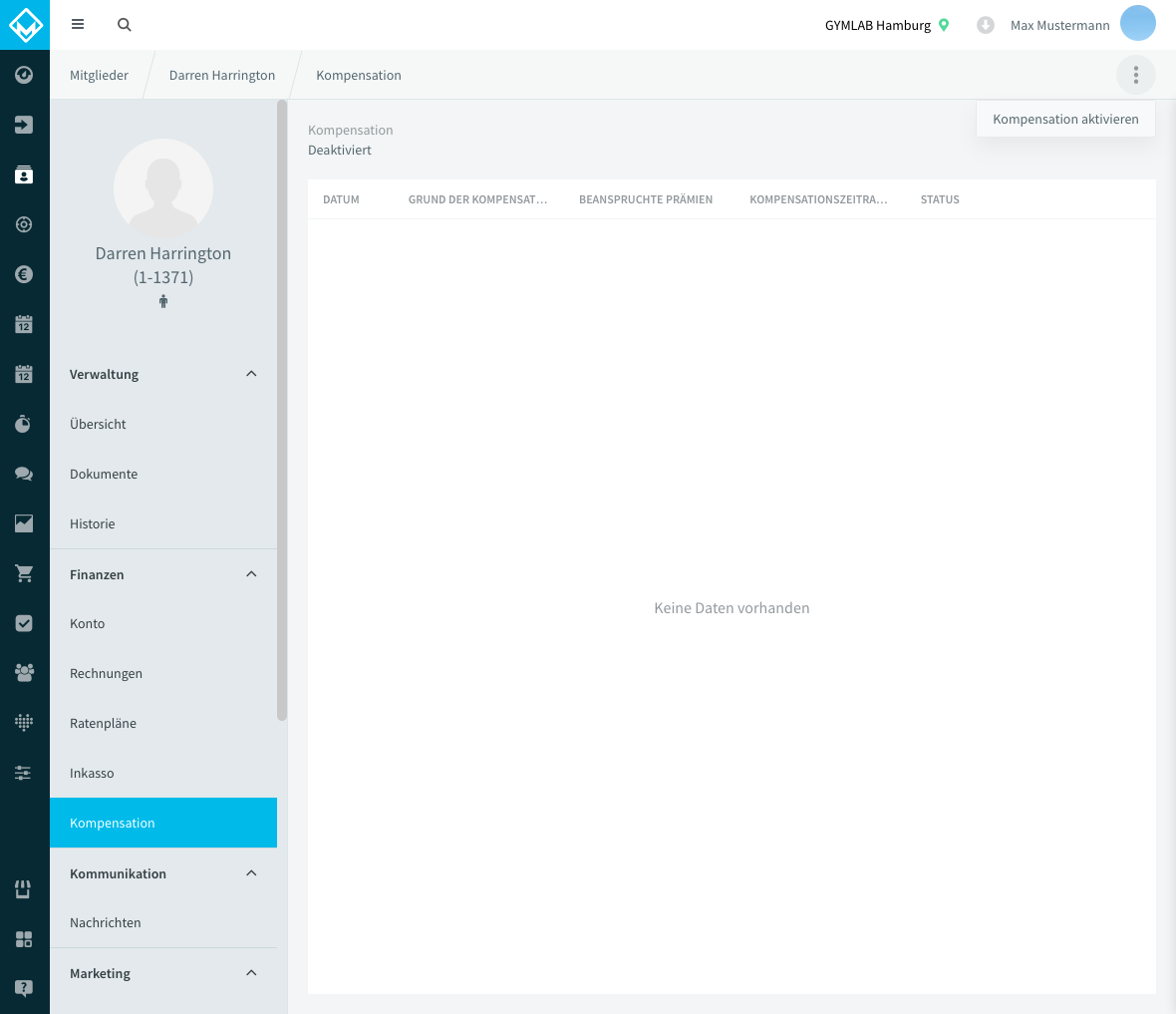
Task: Open the stopwatch sidebar icon
Action: pos(24,424)
